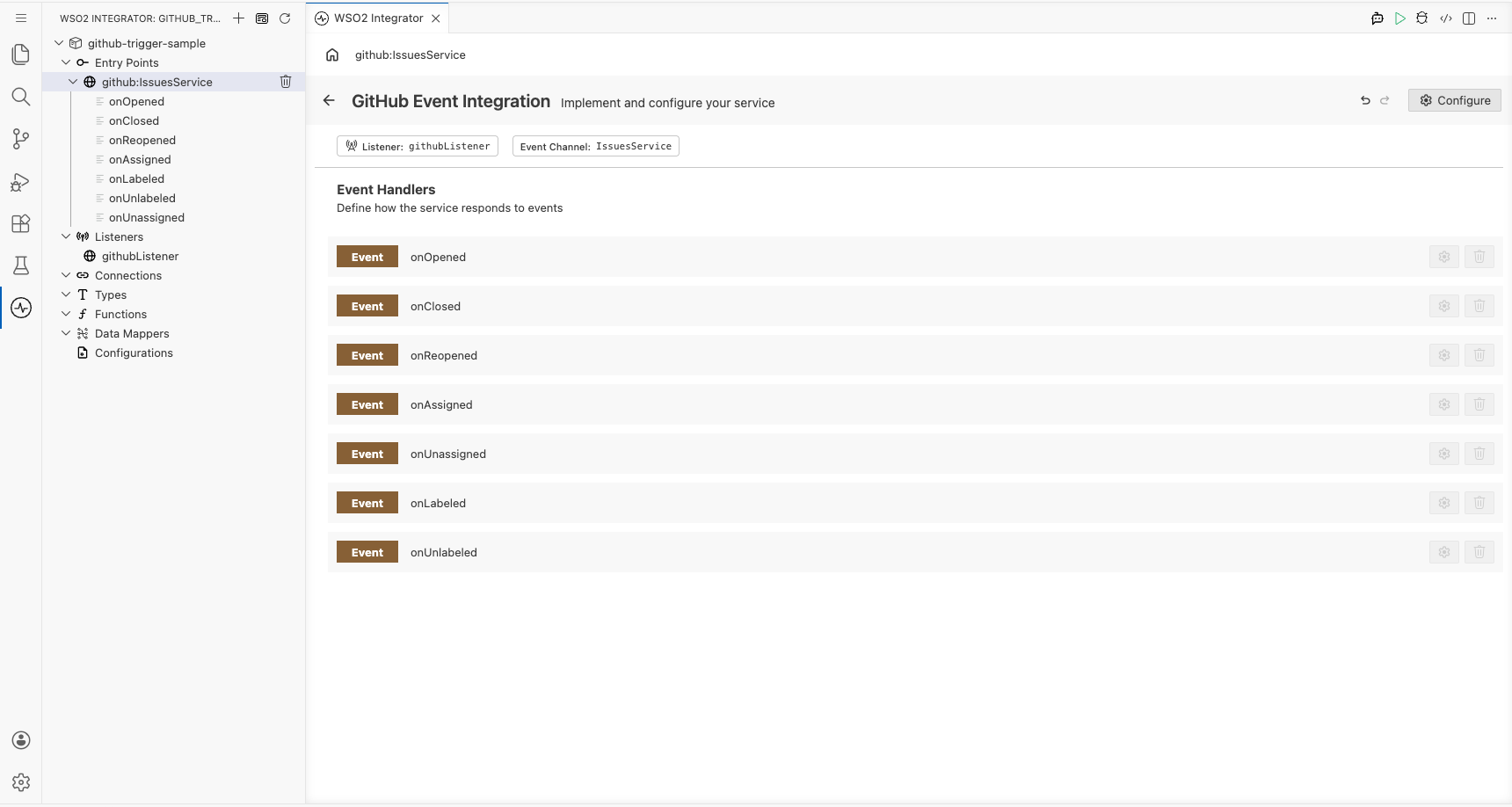Delete the onReopened event handler
1512x807 pixels.
coord(1479,355)
